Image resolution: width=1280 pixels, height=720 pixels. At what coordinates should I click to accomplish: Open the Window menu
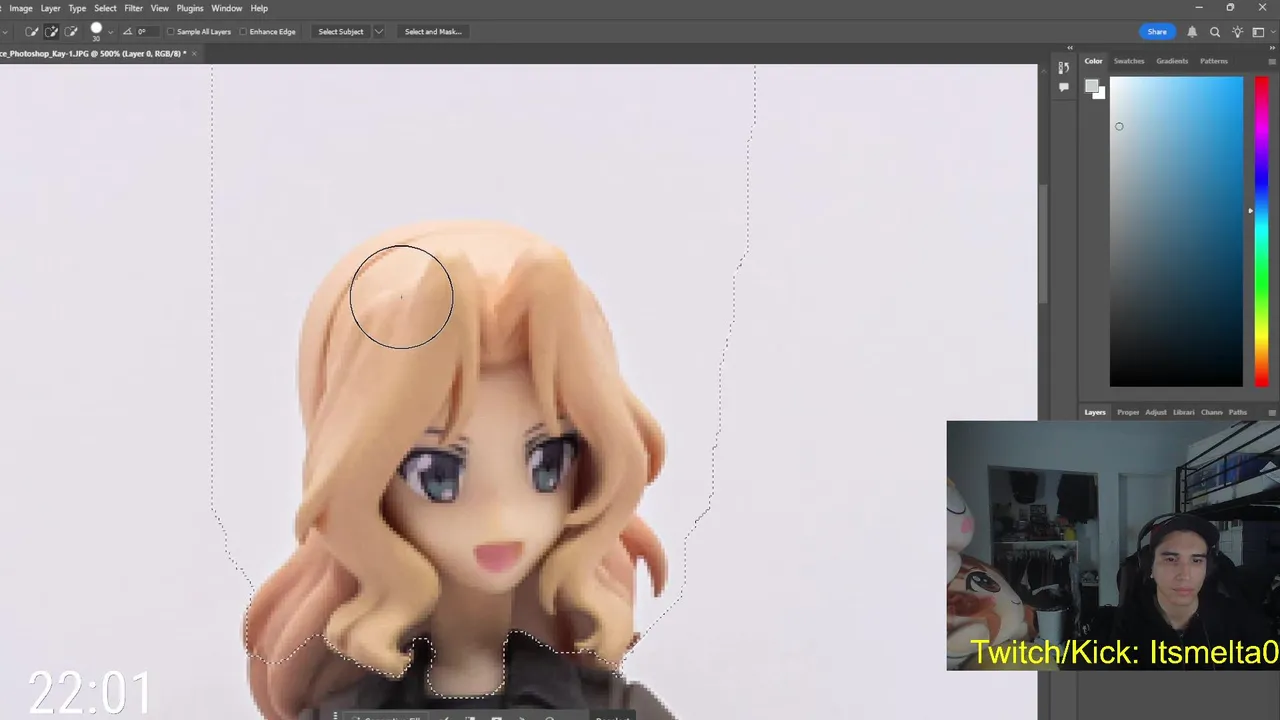click(x=227, y=8)
